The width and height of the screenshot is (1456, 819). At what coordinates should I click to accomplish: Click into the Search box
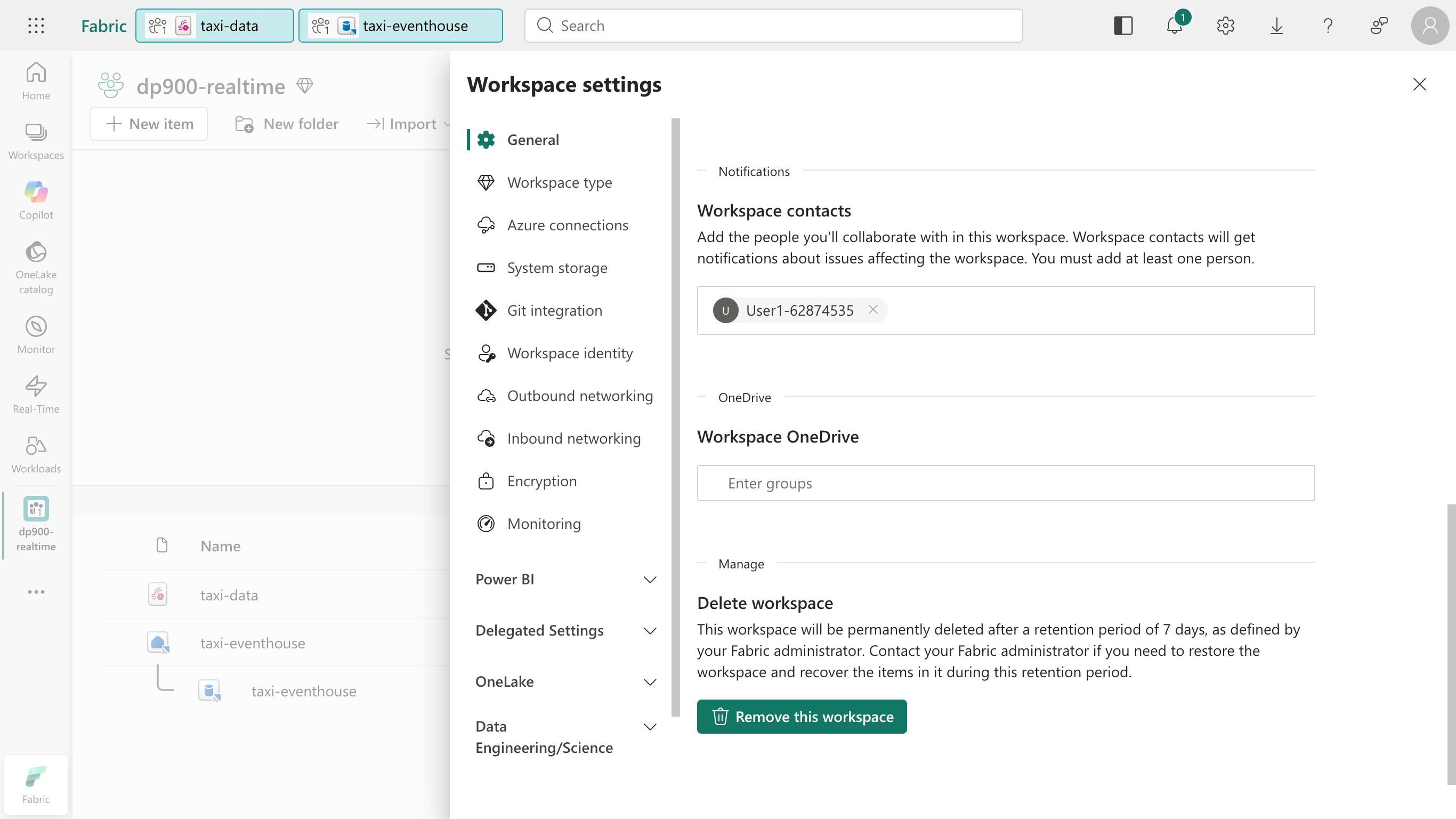click(773, 26)
